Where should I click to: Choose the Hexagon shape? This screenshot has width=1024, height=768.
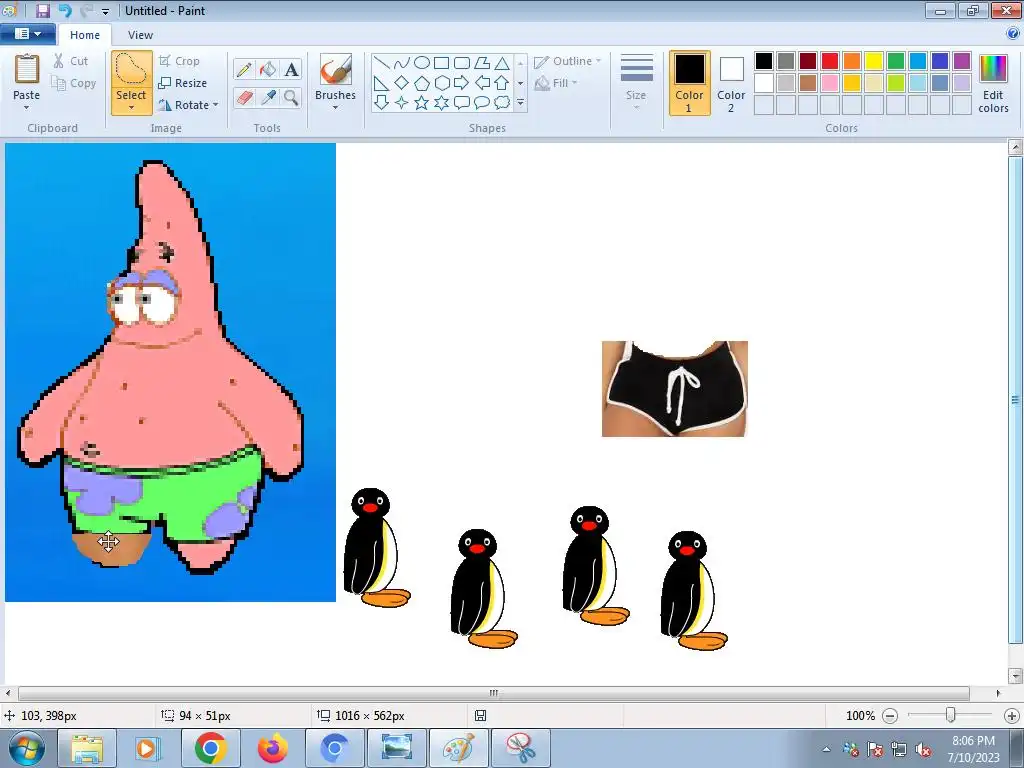(441, 83)
